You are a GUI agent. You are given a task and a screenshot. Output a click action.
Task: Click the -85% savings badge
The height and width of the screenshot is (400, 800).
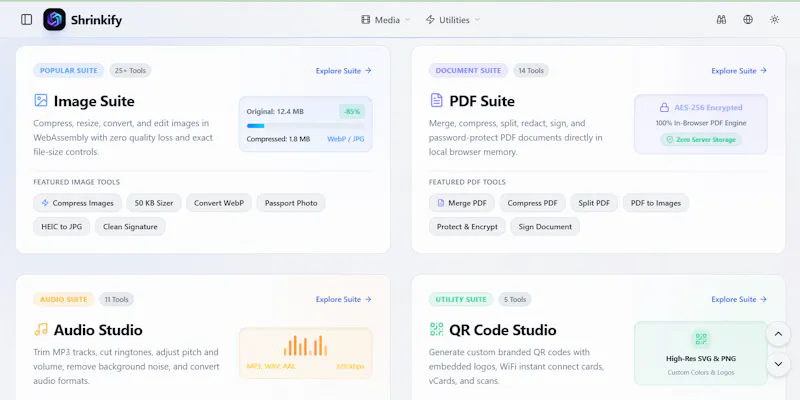tap(352, 111)
